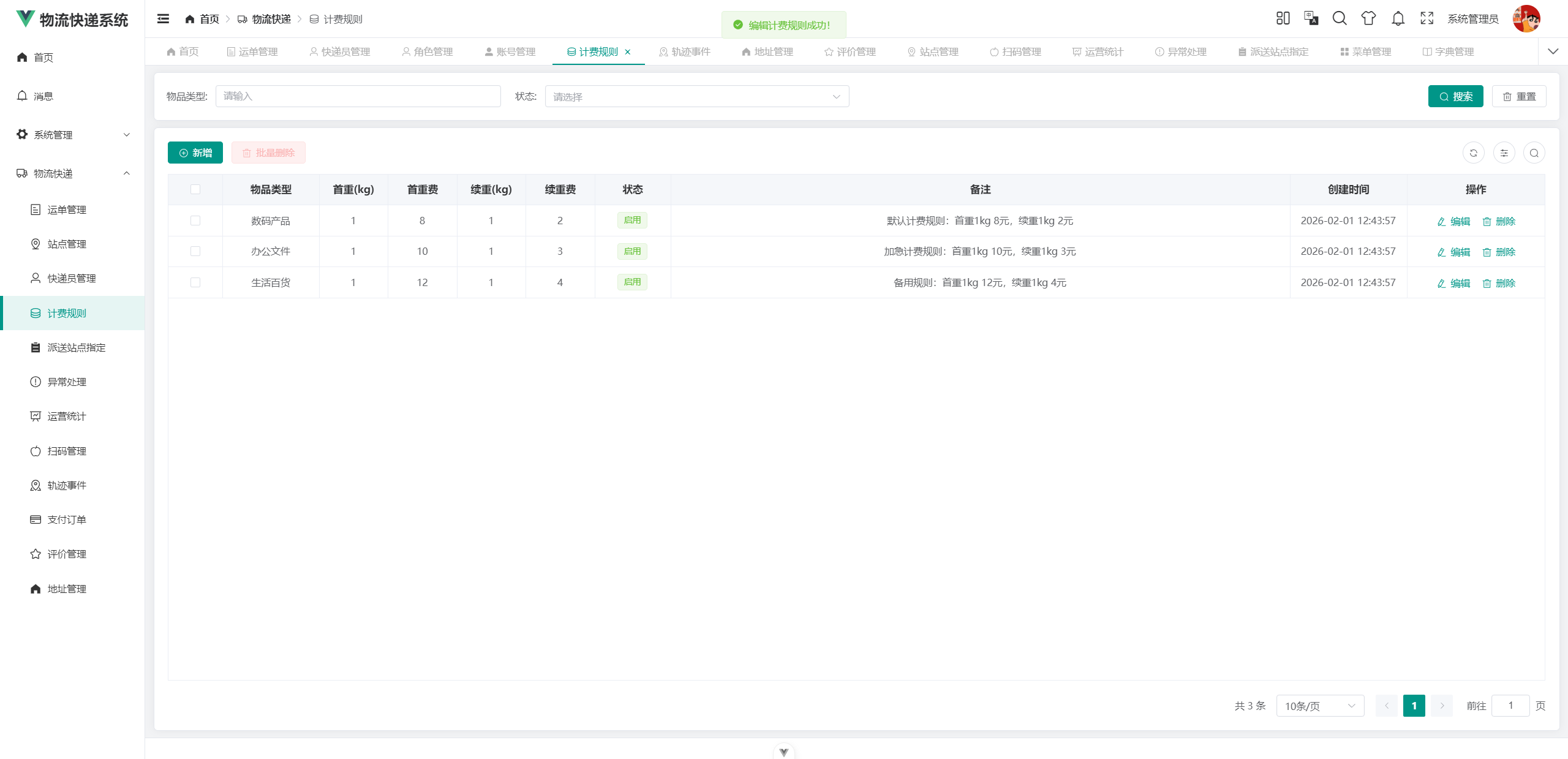The width and height of the screenshot is (1568, 759).
Task: Open the 状态 select dropdown
Action: (x=696, y=97)
